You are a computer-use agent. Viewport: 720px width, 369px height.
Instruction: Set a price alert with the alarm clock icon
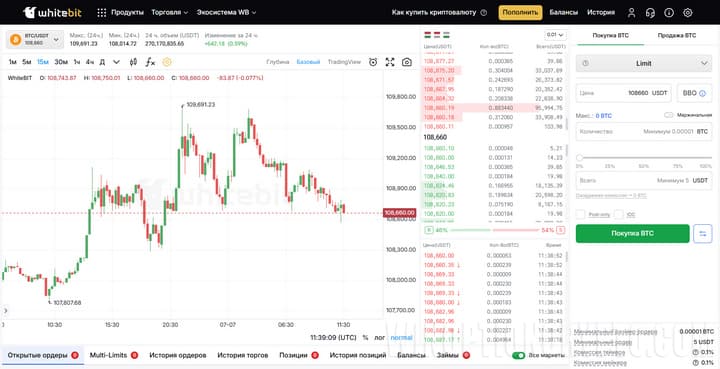[373, 62]
